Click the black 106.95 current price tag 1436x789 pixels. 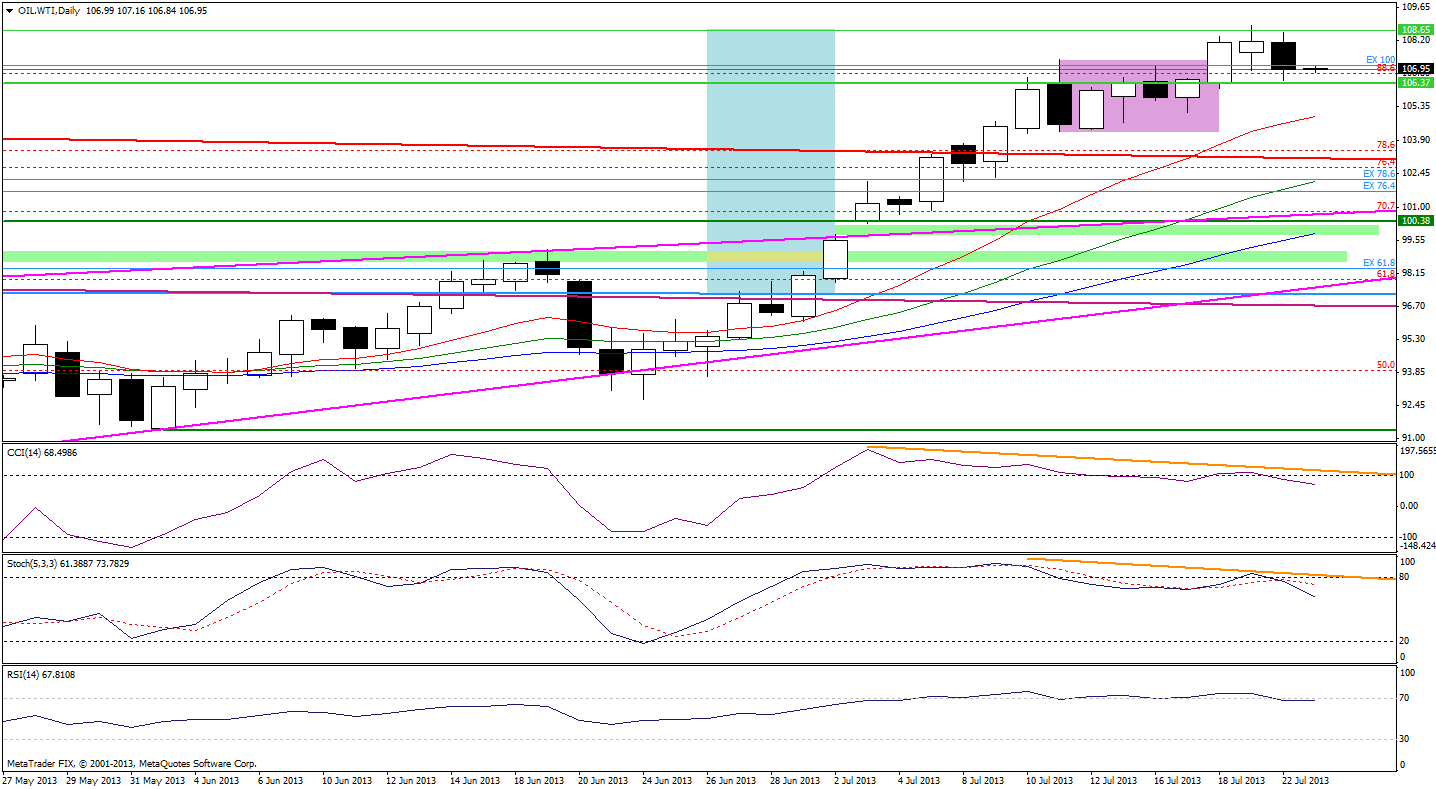(1414, 69)
